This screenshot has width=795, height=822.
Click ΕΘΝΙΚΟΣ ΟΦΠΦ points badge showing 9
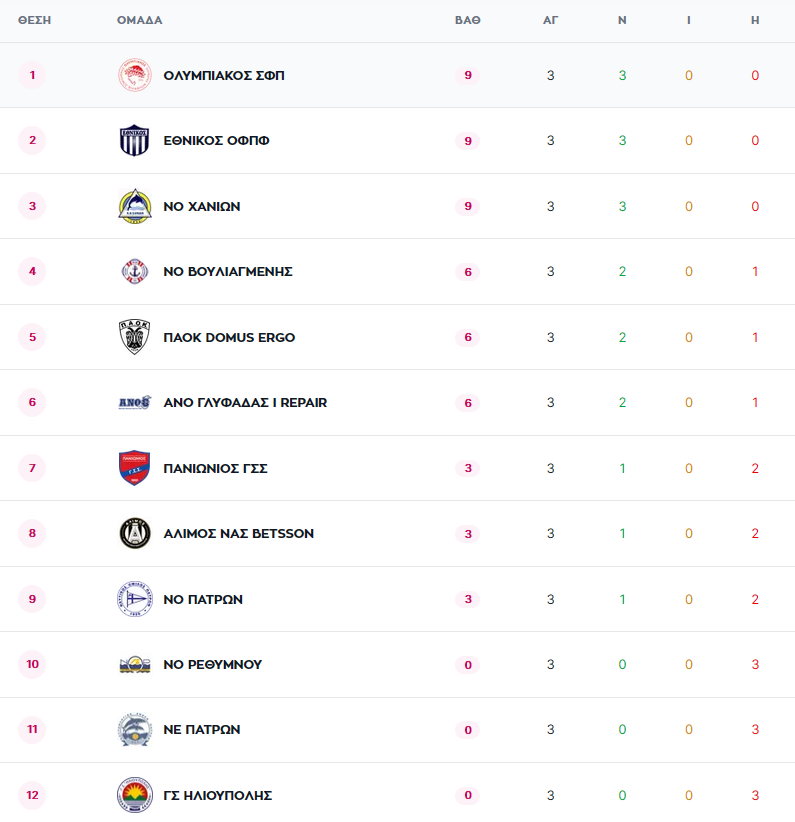tap(467, 141)
